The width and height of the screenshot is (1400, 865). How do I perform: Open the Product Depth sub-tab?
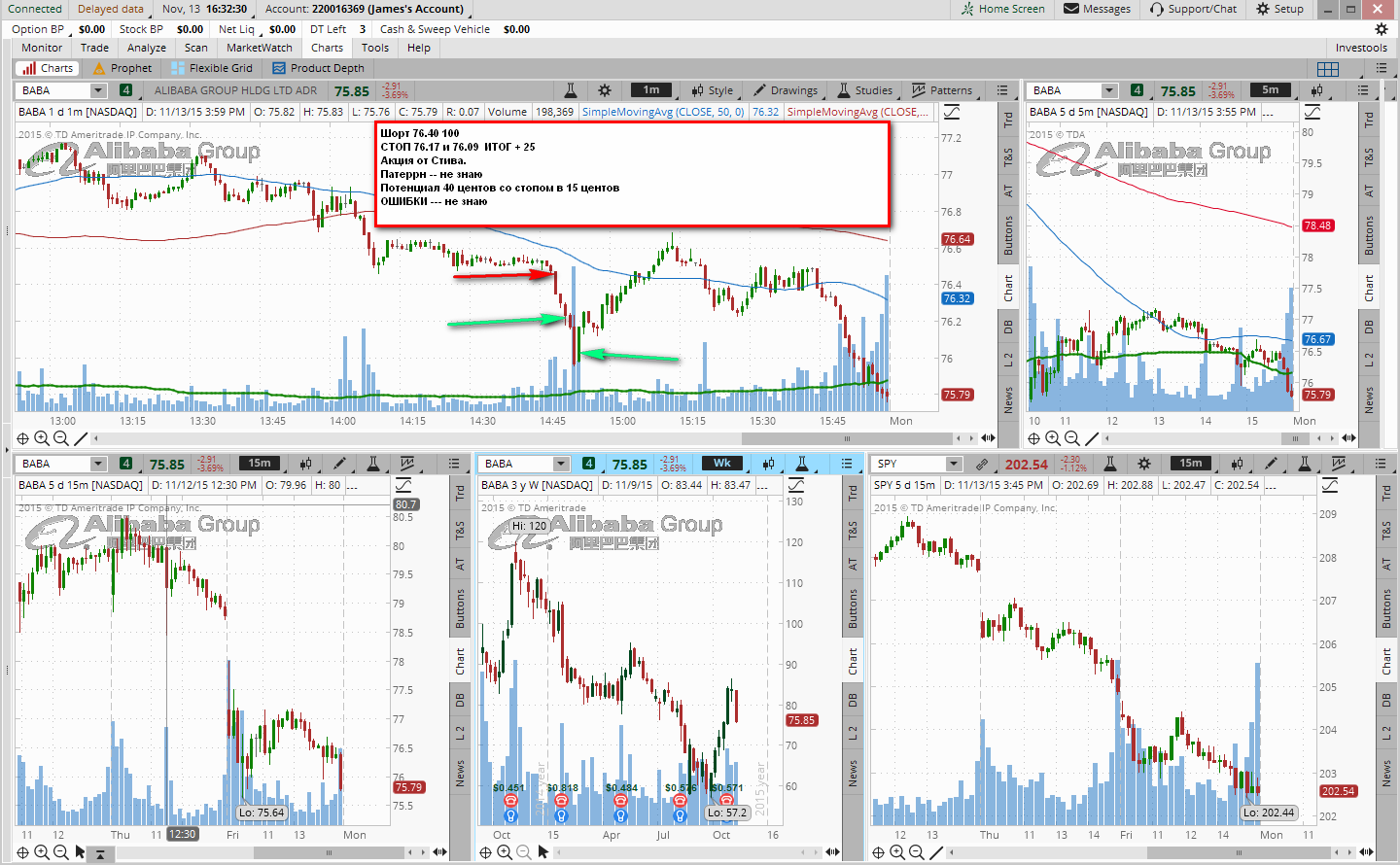[x=319, y=68]
